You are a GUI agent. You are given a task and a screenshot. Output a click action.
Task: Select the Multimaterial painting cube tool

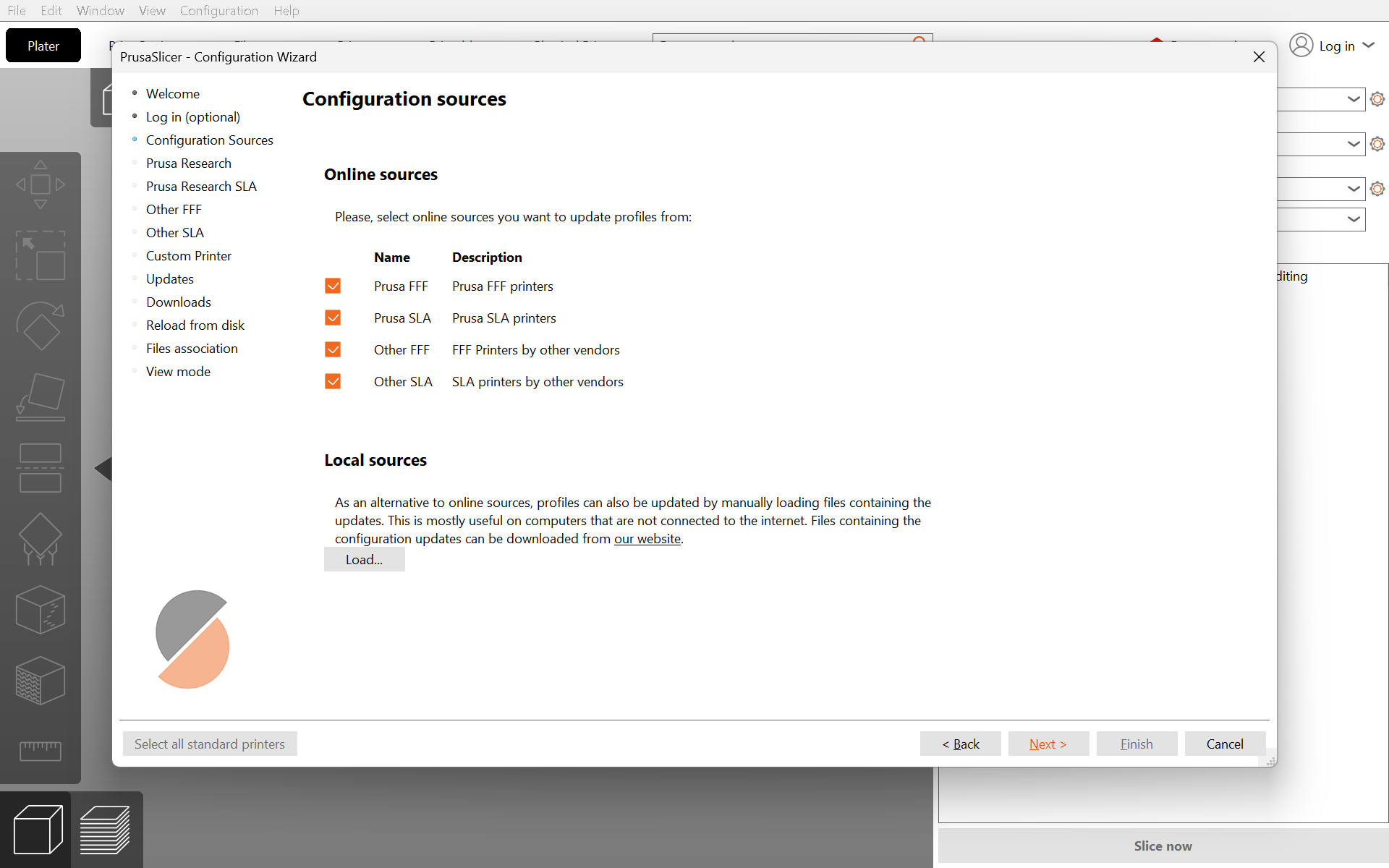[x=41, y=681]
